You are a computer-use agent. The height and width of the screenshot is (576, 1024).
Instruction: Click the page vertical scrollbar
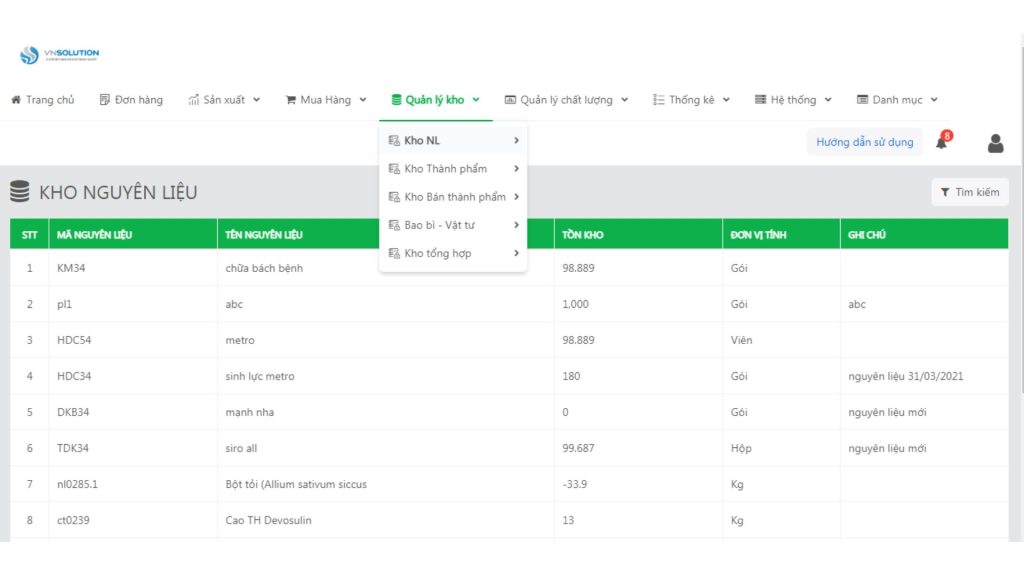pyautogui.click(x=1021, y=216)
